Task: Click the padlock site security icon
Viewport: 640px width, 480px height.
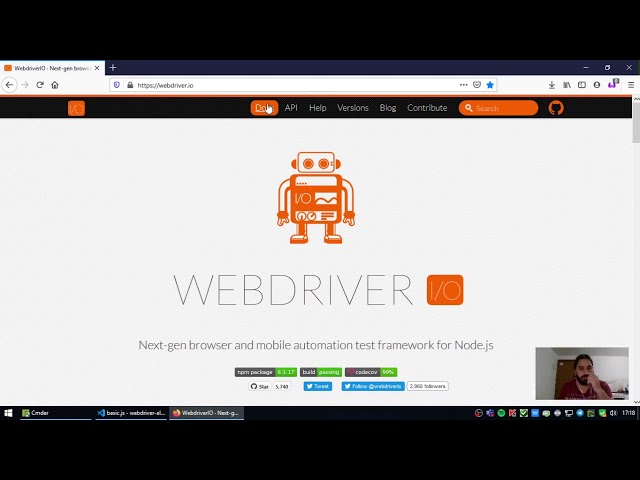Action: tap(130, 85)
